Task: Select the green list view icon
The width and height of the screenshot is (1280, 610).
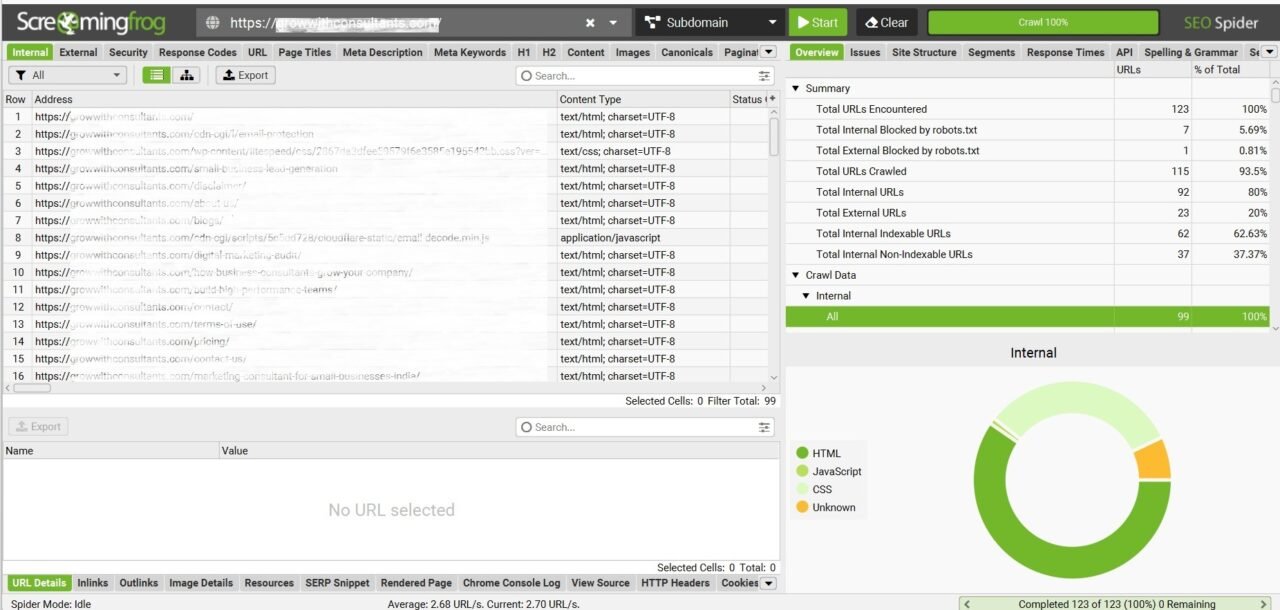Action: 155,74
